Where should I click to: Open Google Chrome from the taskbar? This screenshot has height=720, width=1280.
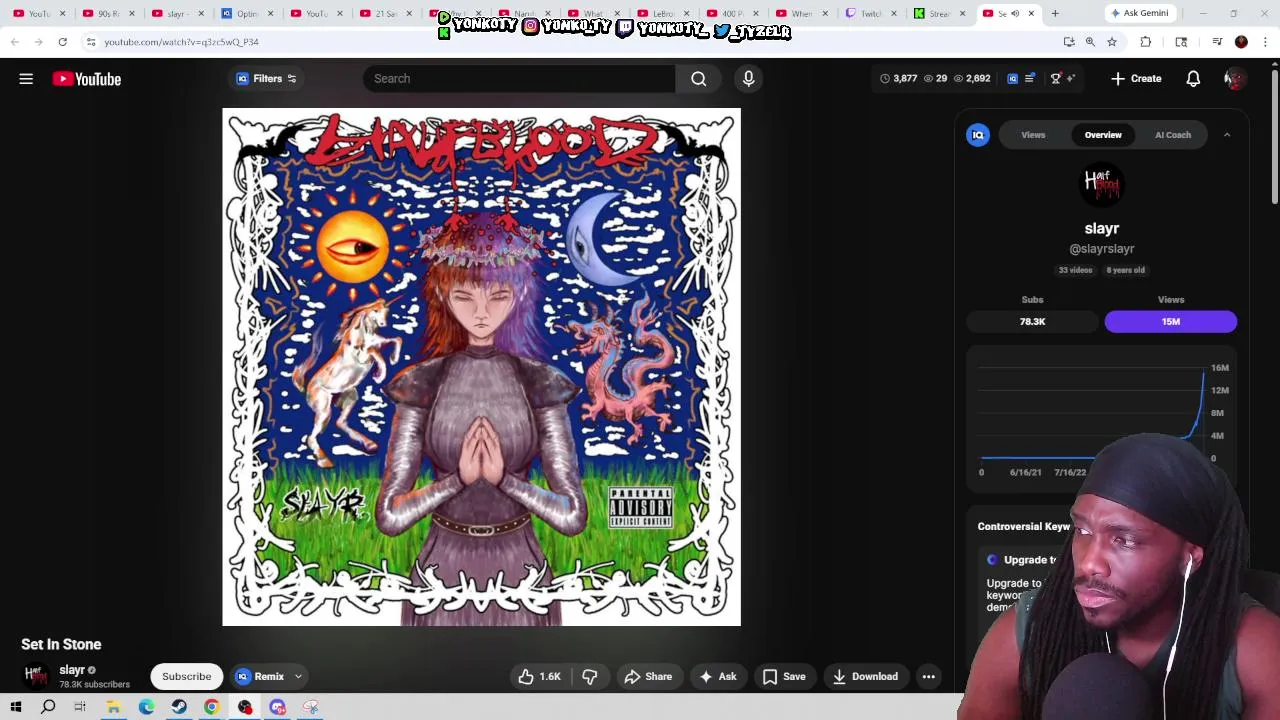[212, 707]
